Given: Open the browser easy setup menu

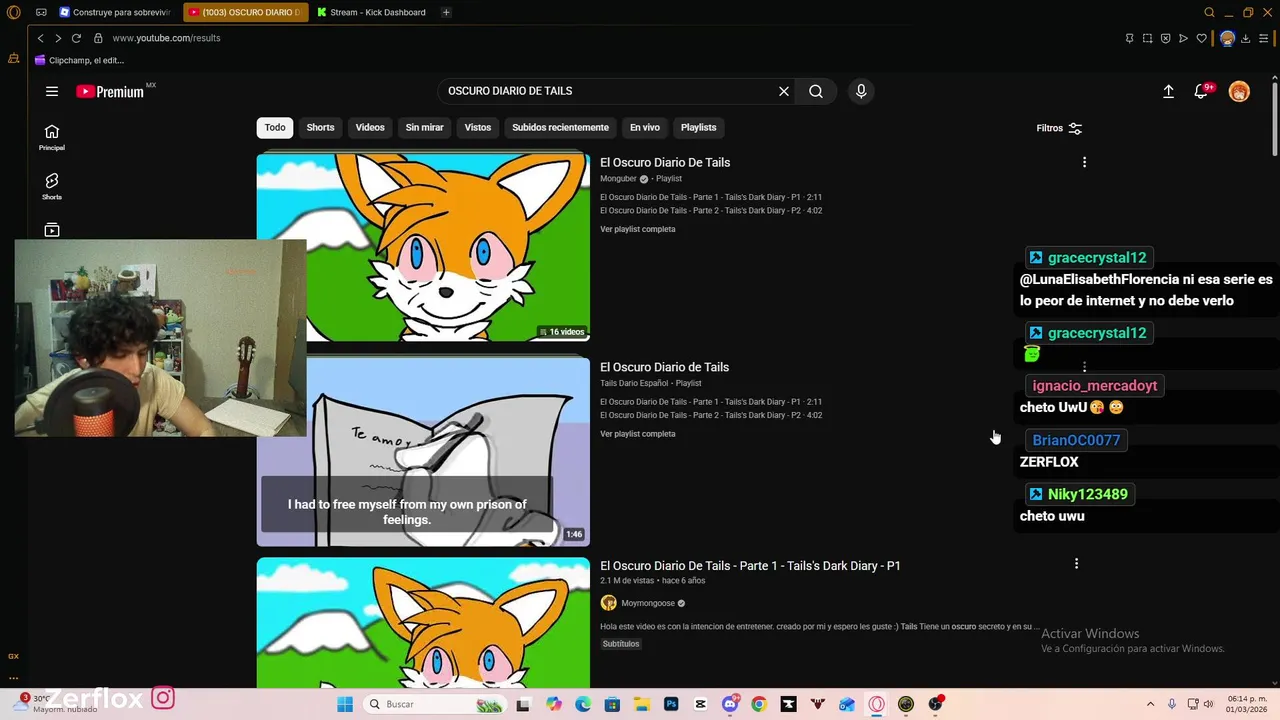Looking at the screenshot, I should tap(1264, 38).
